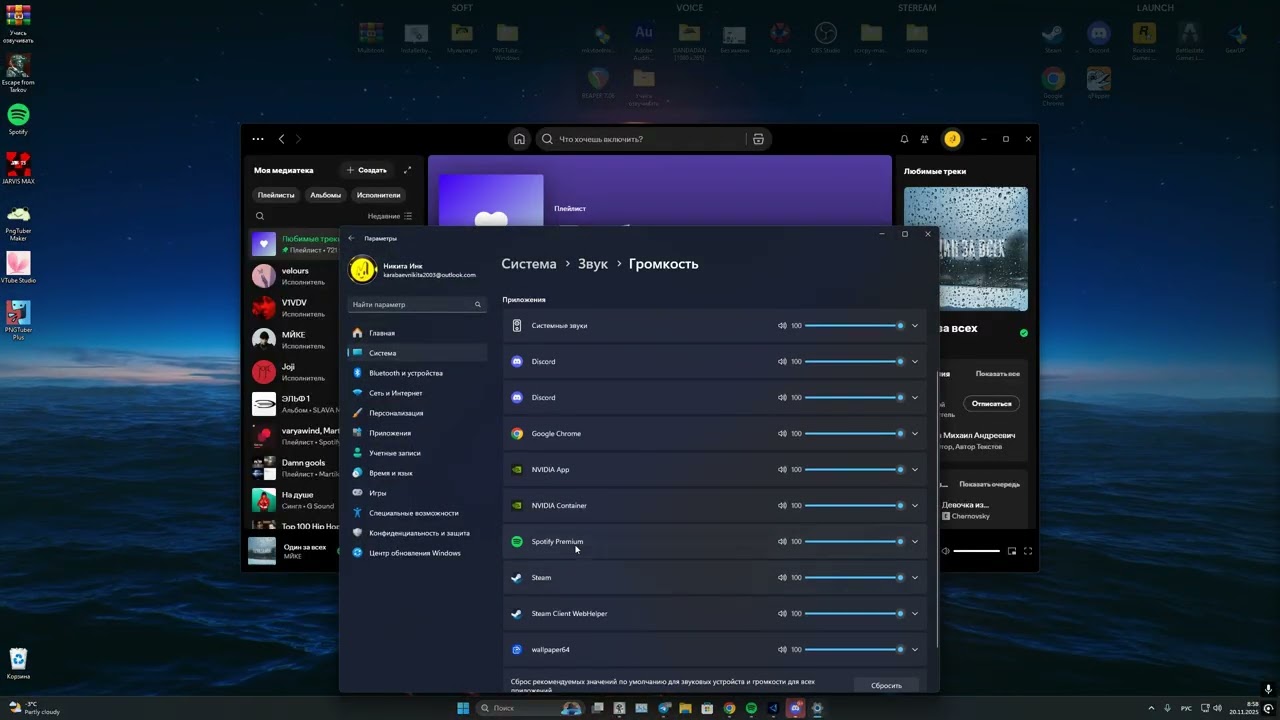Open Spotify from taskbar

click(x=751, y=708)
